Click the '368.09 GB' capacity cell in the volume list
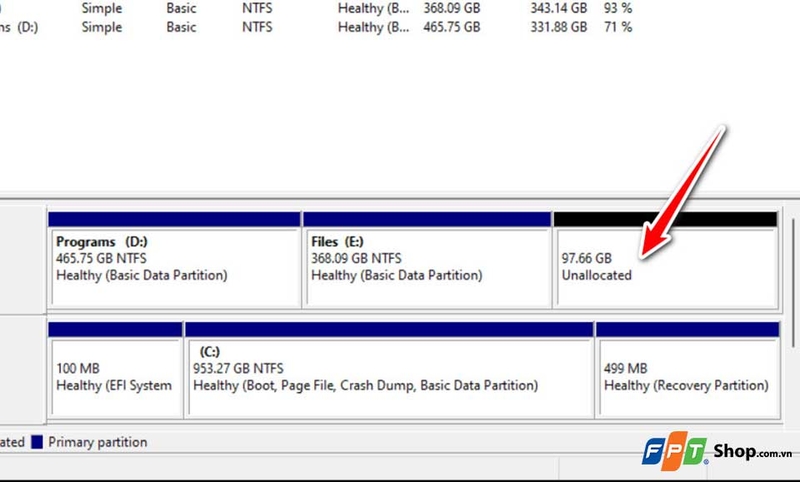 click(x=452, y=8)
